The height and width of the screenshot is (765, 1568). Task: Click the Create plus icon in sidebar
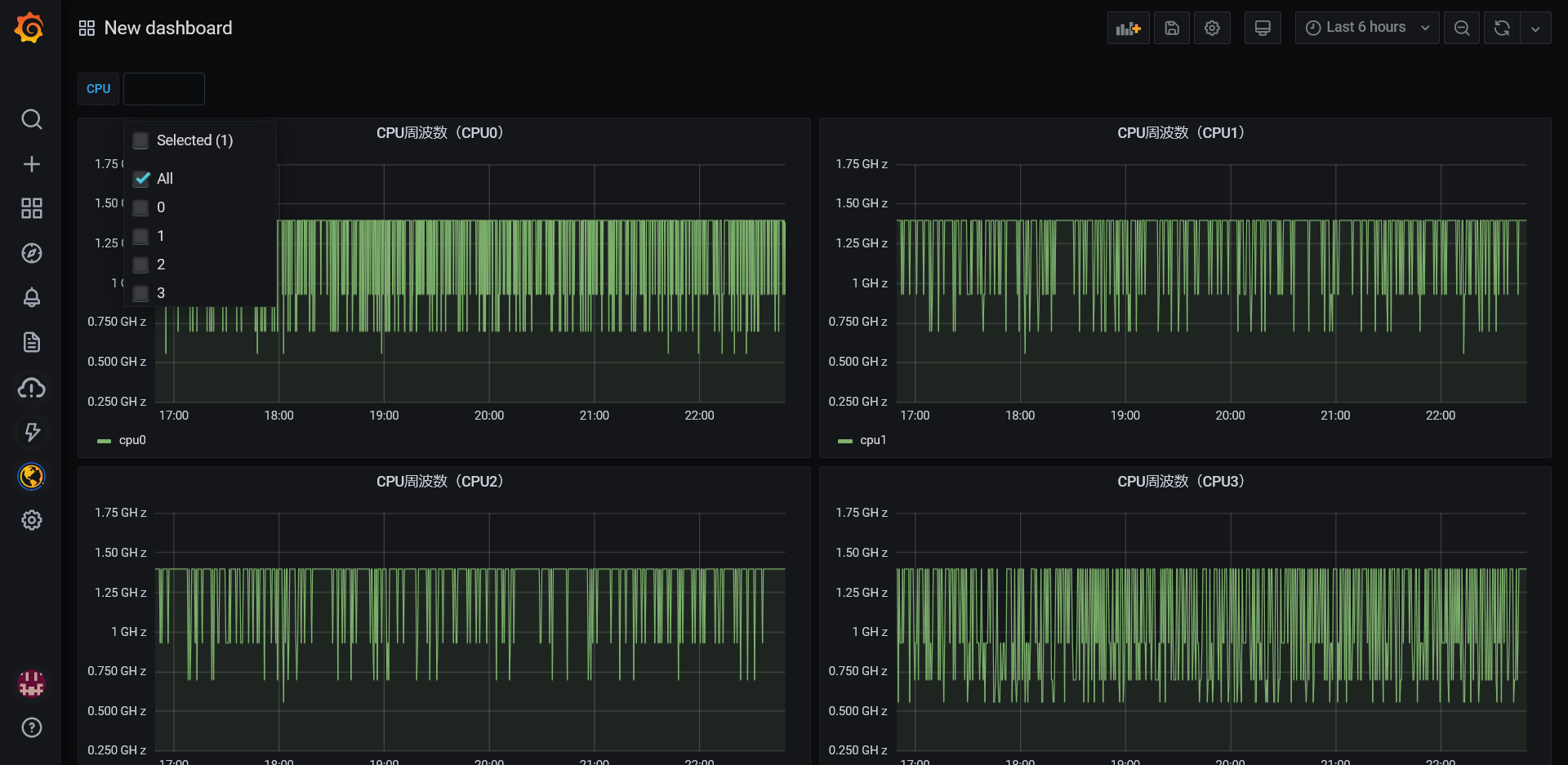(x=31, y=164)
